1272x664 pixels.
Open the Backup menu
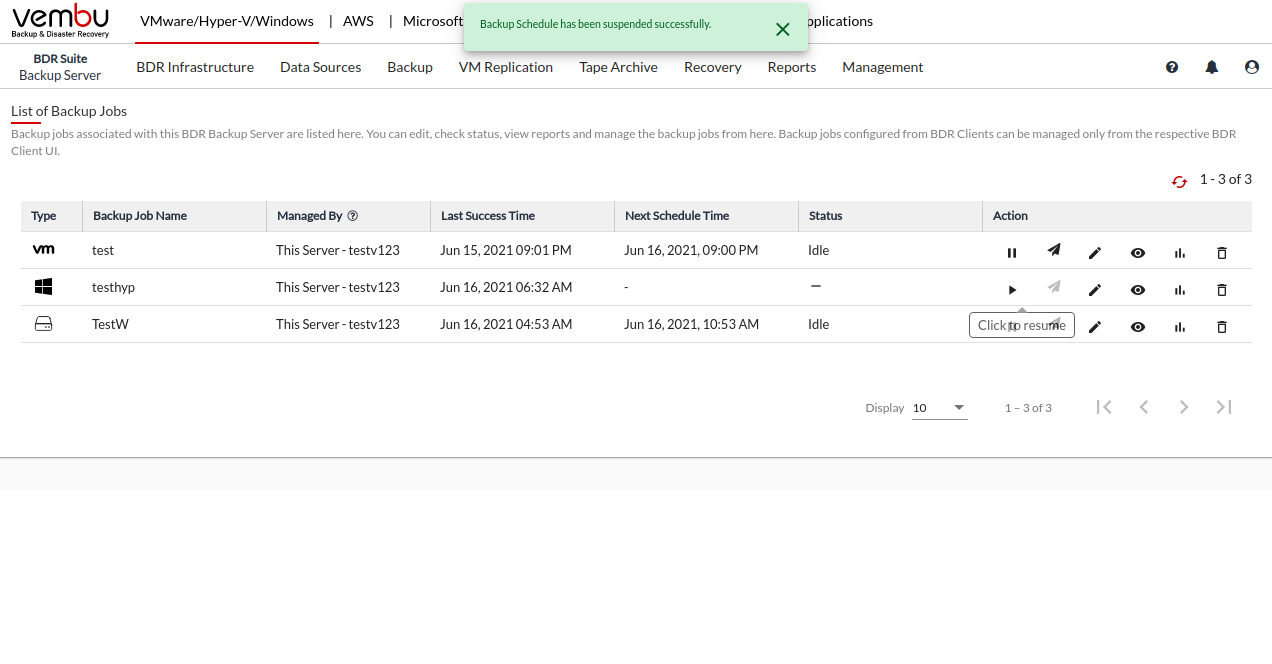point(410,67)
